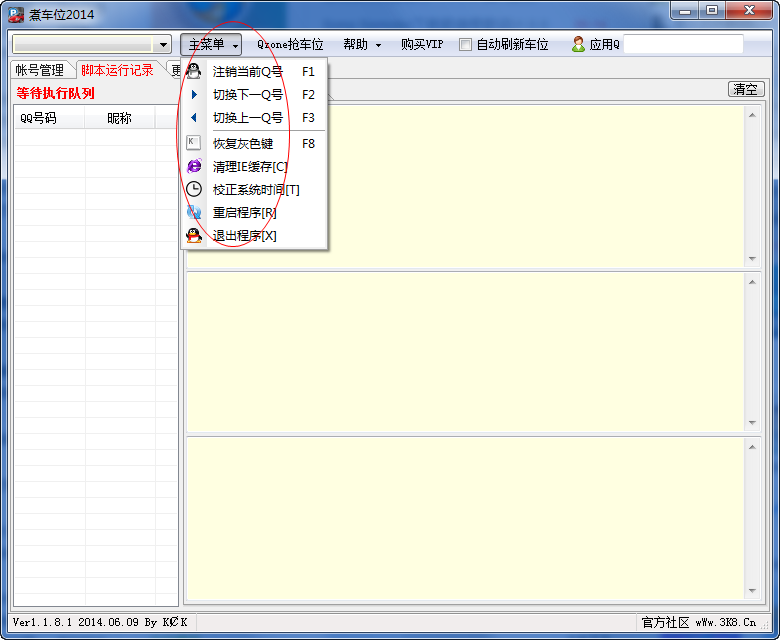The image size is (780, 640).
Task: Maximize the 煮车位2014 window
Action: [712, 11]
